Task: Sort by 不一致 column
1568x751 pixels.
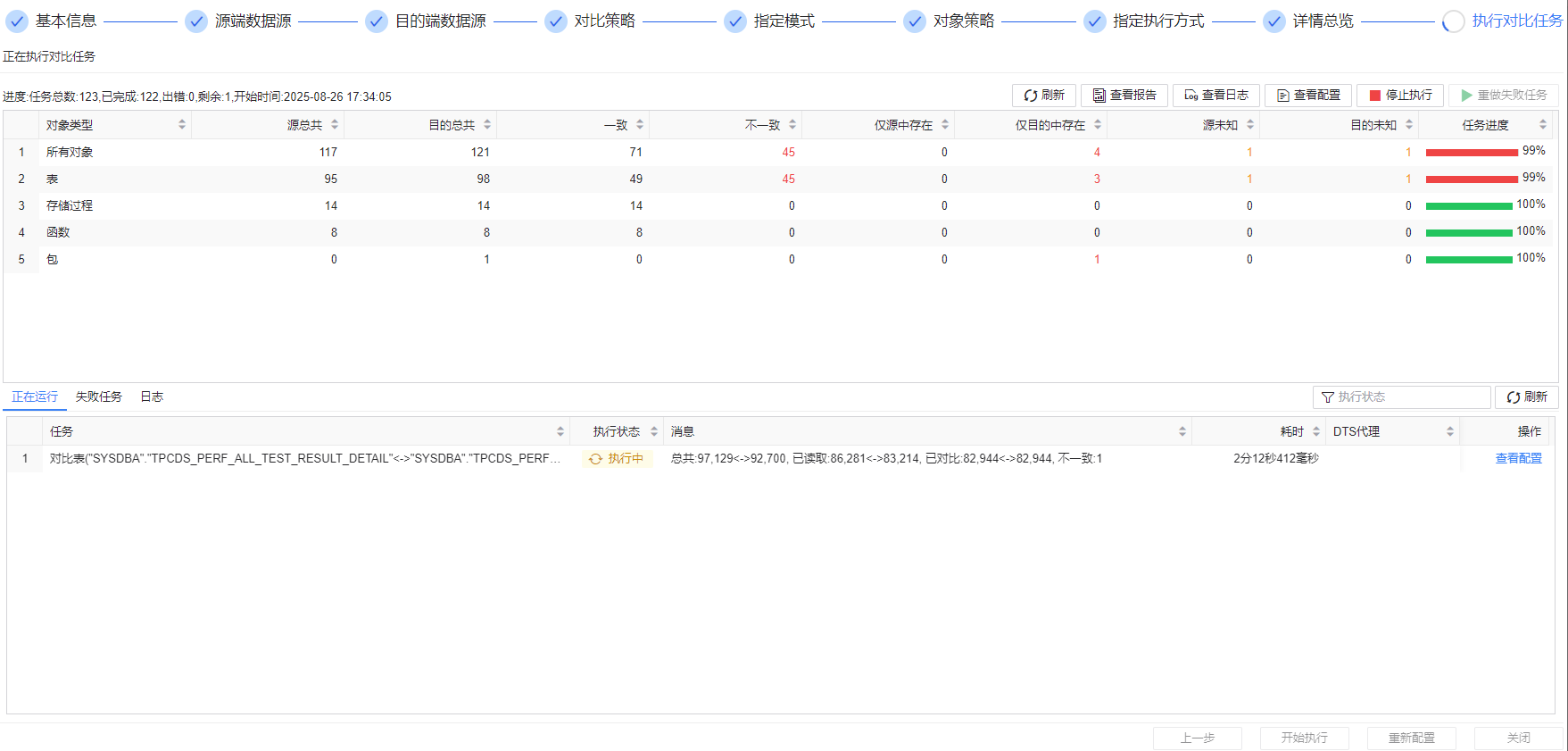Action: point(792,125)
